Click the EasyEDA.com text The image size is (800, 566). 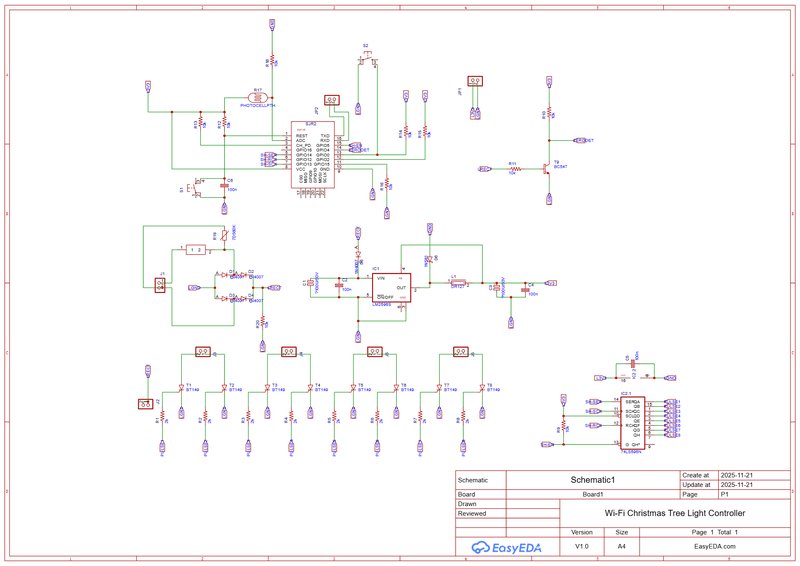click(715, 546)
